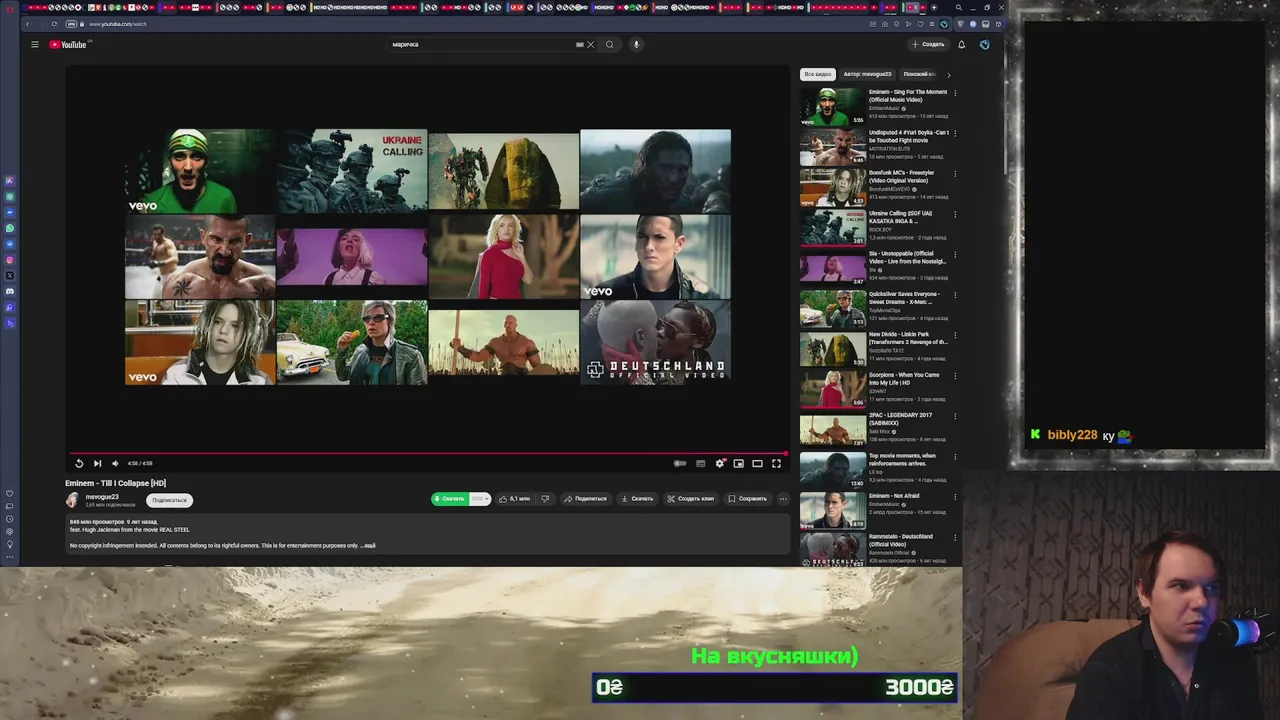
Task: Click the 'Ukraine Calling' endscreen tile
Action: click(352, 170)
